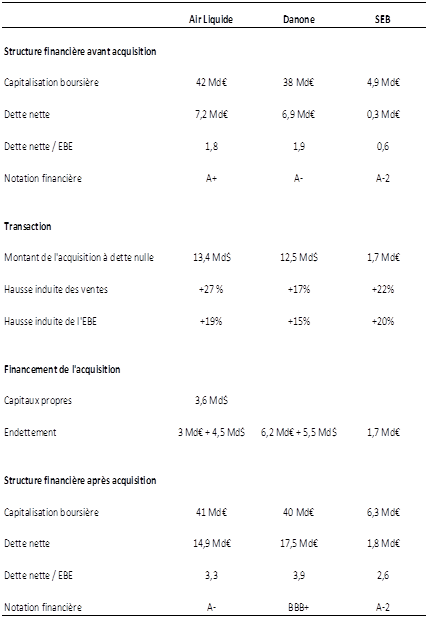Click the Structure financière avant acquisition heading
This screenshot has width=429, height=618.
point(80,51)
